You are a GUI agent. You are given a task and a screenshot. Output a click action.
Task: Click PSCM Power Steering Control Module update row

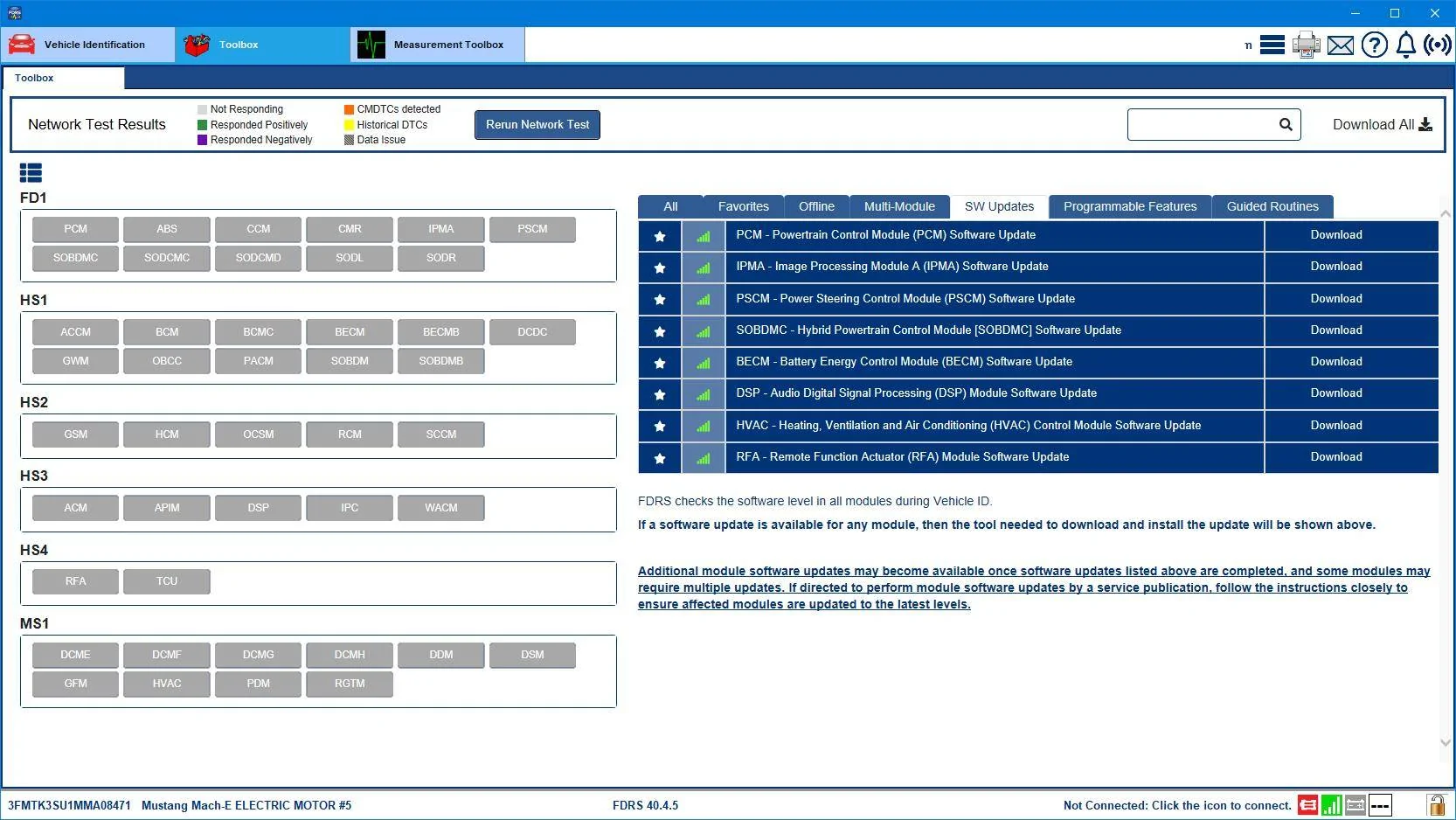pos(995,299)
